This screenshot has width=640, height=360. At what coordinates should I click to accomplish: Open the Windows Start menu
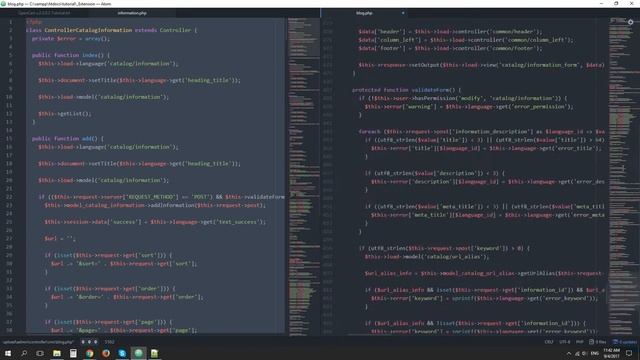pyautogui.click(x=8, y=353)
